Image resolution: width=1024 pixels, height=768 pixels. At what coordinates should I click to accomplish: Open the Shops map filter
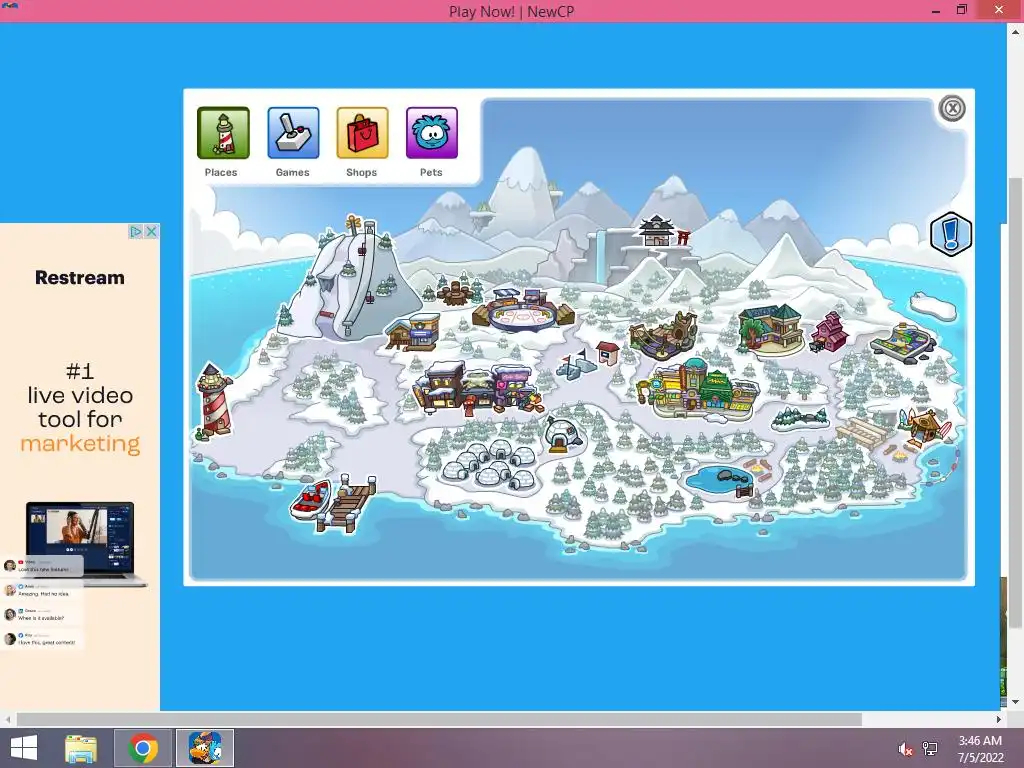[x=362, y=133]
